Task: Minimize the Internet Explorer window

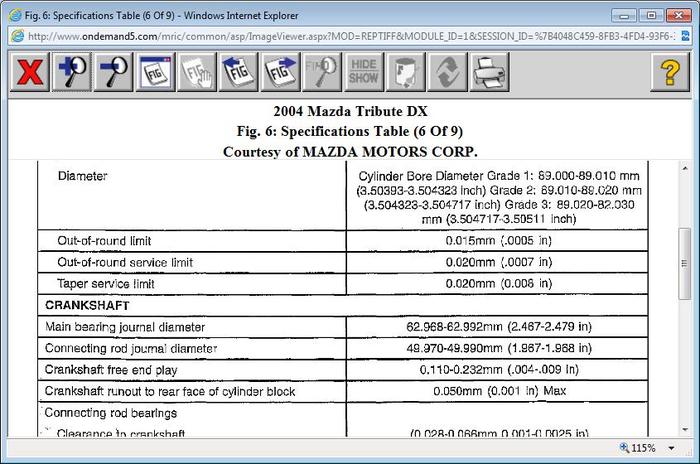Action: pyautogui.click(x=624, y=16)
